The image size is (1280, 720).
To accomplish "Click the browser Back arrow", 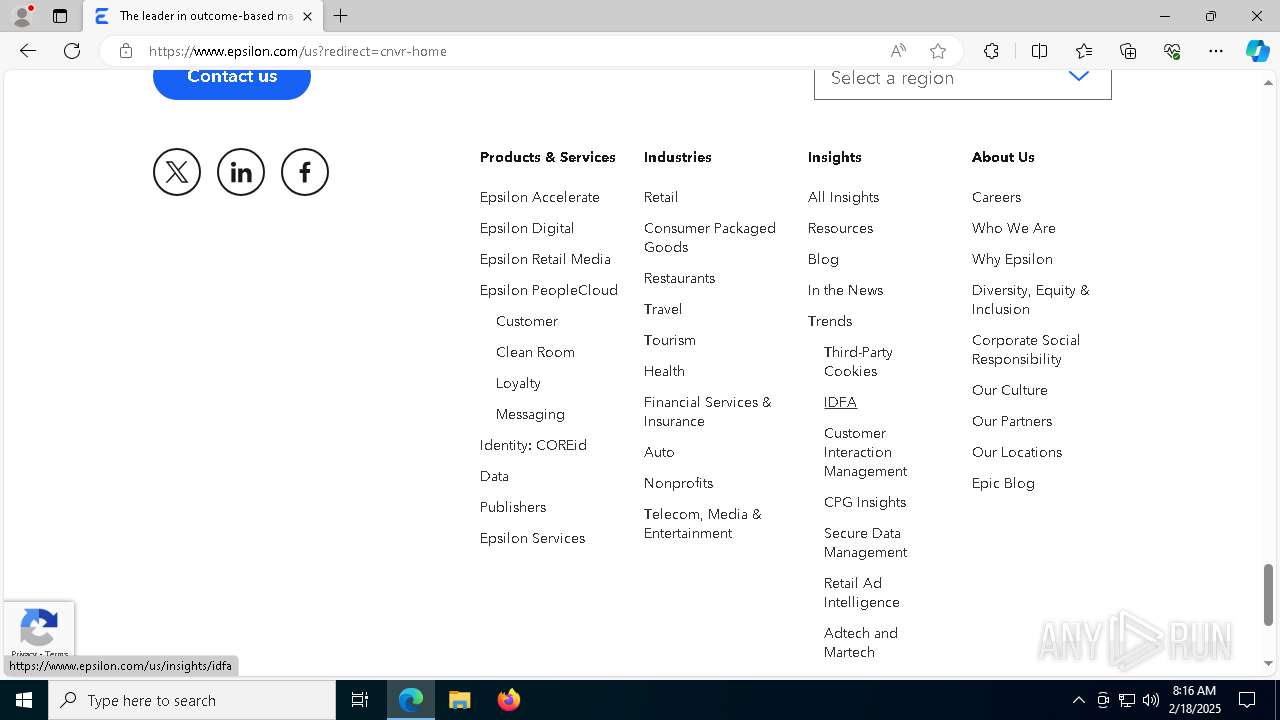I will [28, 51].
